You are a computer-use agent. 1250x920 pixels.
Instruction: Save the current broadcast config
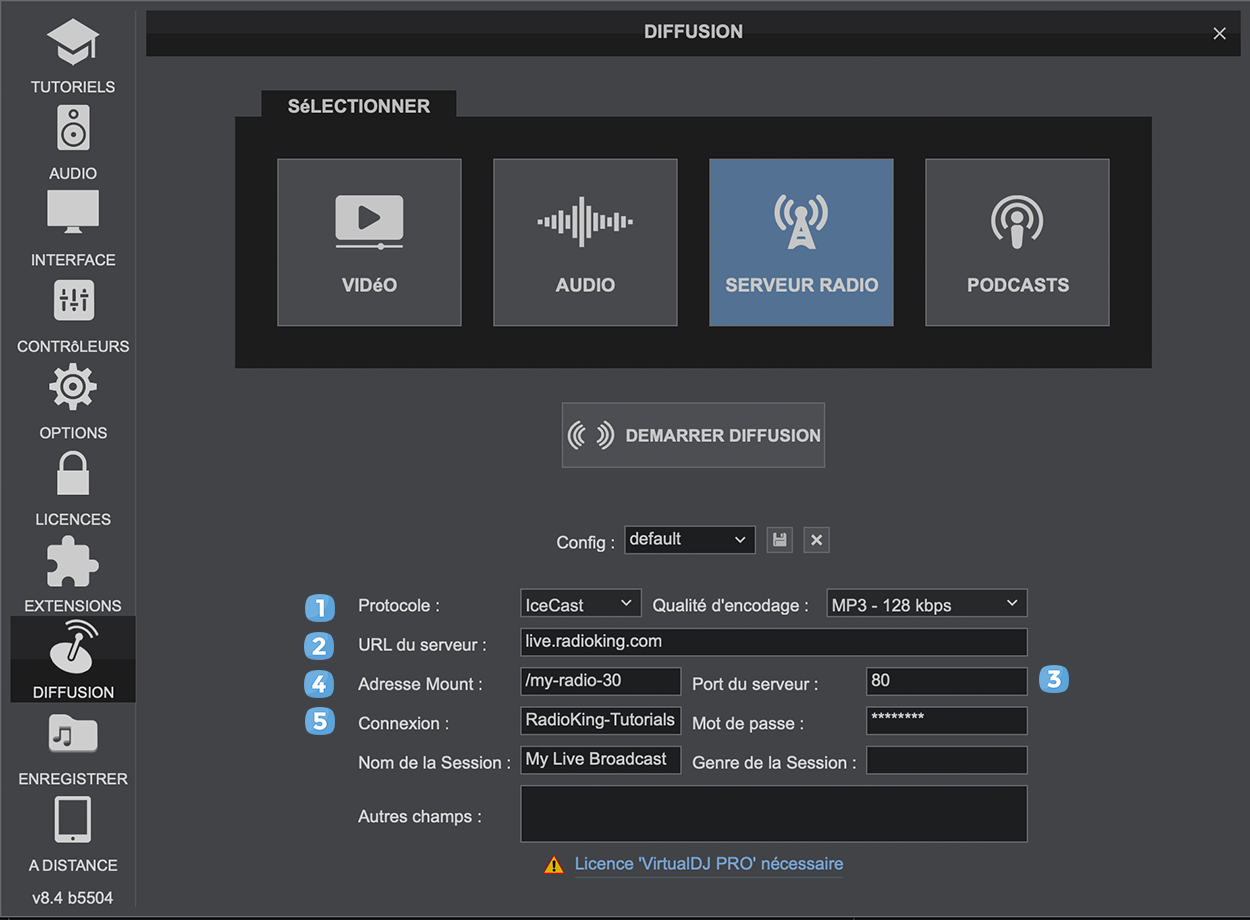point(779,540)
